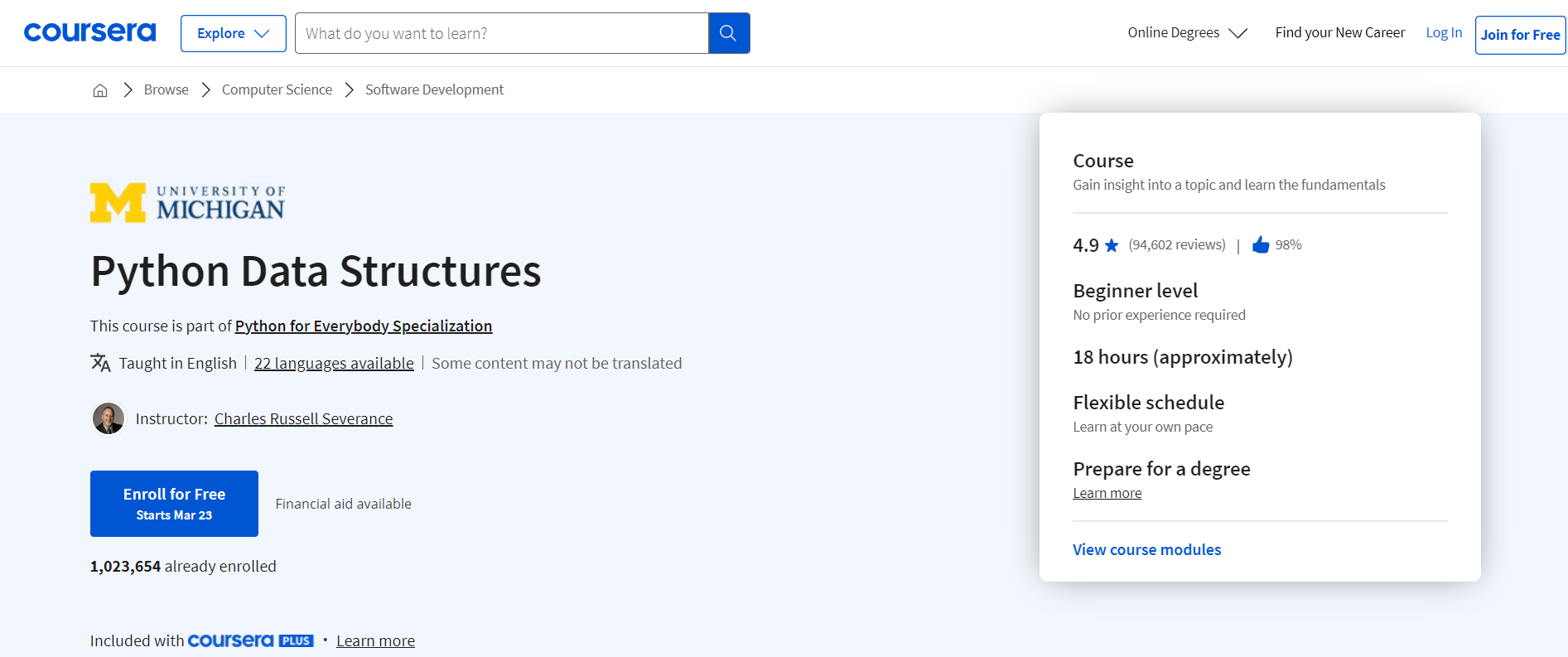The image size is (1568, 657).
Task: Click Learn more under Prepare for a degree
Action: [x=1107, y=493]
